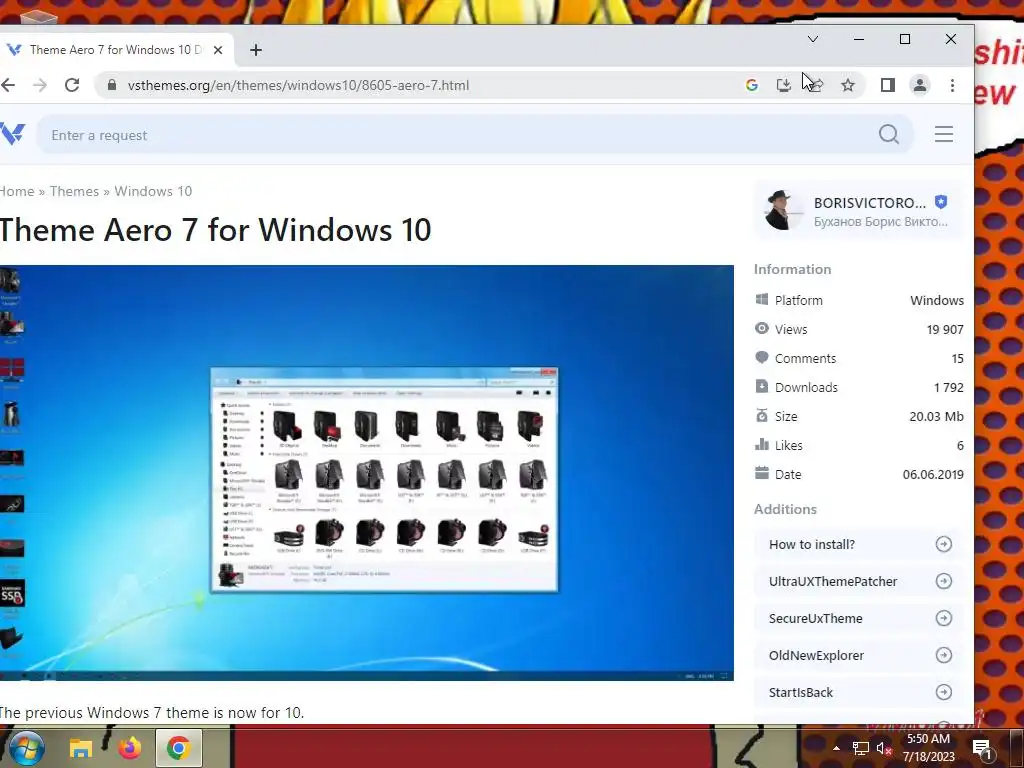
Task: Launch Firefox from the taskbar
Action: [x=130, y=748]
